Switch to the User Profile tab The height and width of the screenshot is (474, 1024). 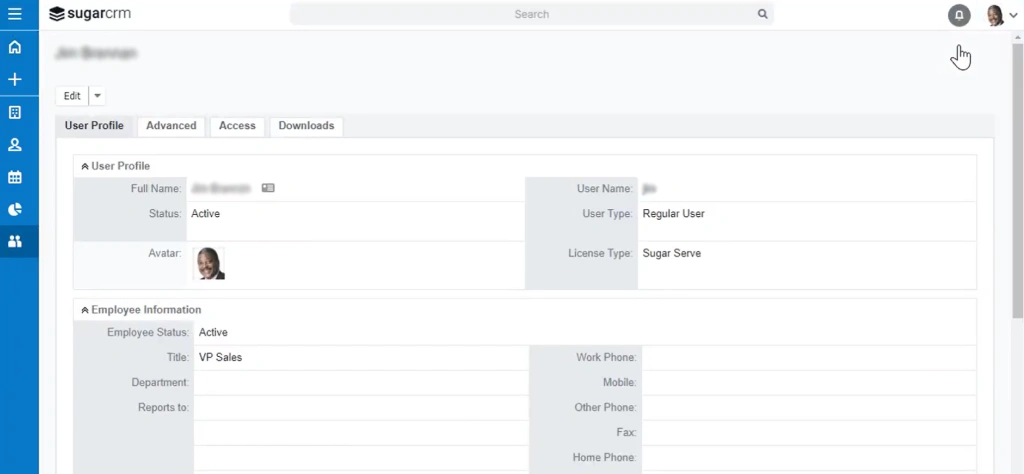[x=94, y=126]
